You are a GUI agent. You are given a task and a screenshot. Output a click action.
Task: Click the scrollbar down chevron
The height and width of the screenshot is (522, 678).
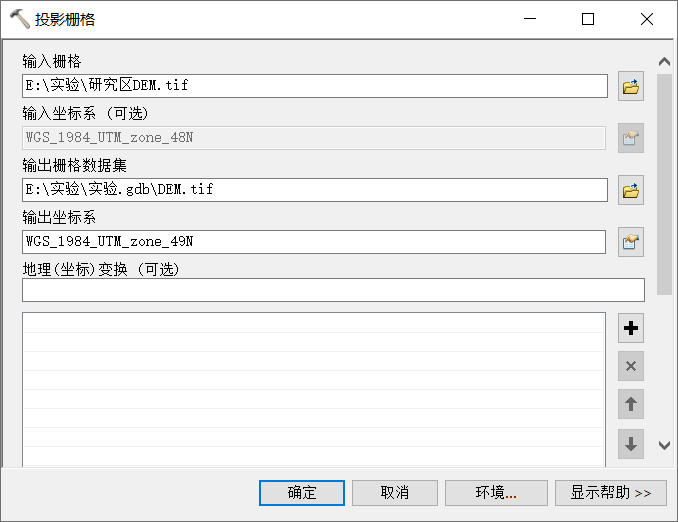pyautogui.click(x=664, y=445)
